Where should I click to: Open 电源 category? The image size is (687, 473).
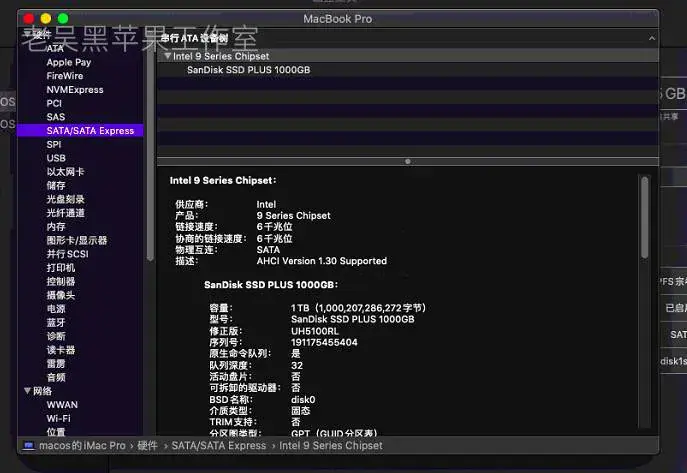pyautogui.click(x=56, y=309)
